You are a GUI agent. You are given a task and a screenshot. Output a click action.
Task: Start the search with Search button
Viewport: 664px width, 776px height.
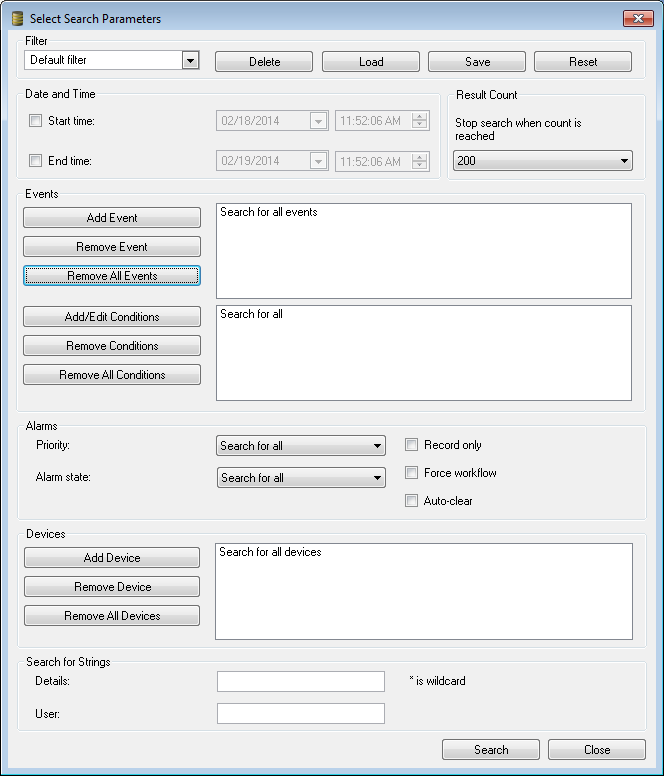coord(491,750)
